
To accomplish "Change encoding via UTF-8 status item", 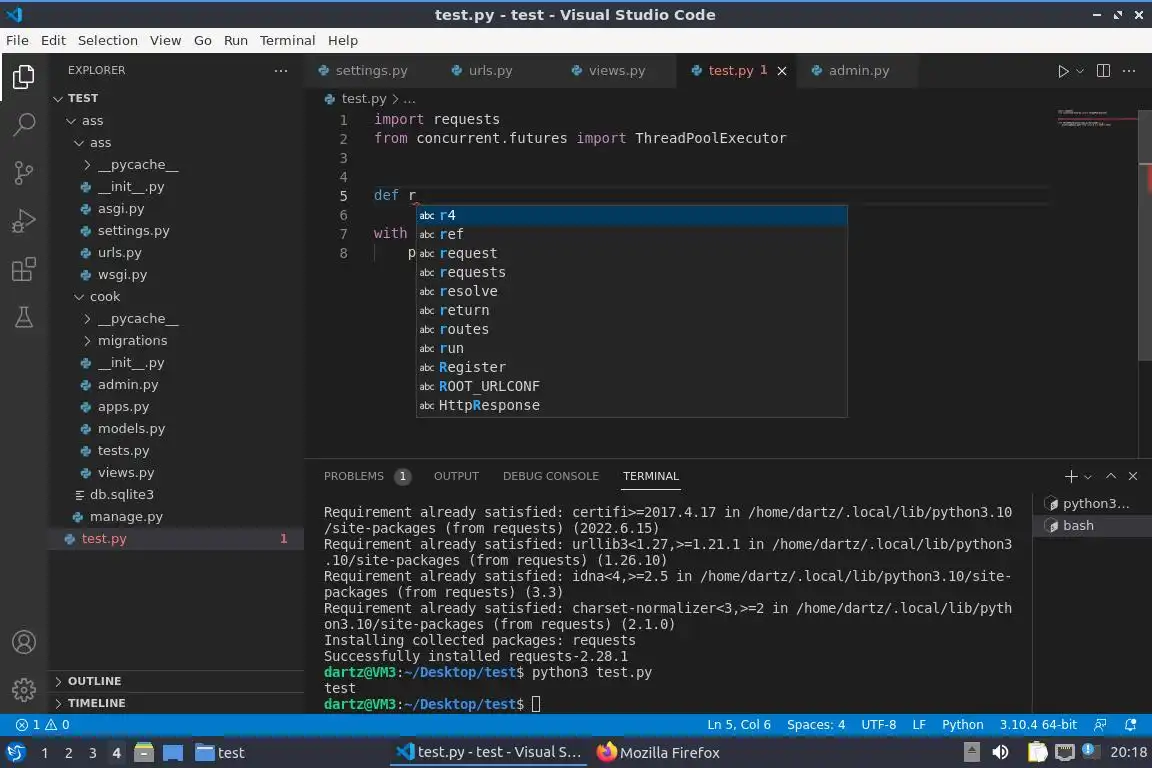I will (878, 725).
